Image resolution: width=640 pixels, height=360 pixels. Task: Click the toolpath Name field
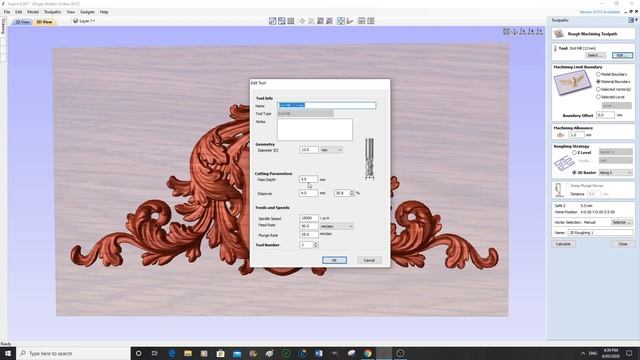600,233
